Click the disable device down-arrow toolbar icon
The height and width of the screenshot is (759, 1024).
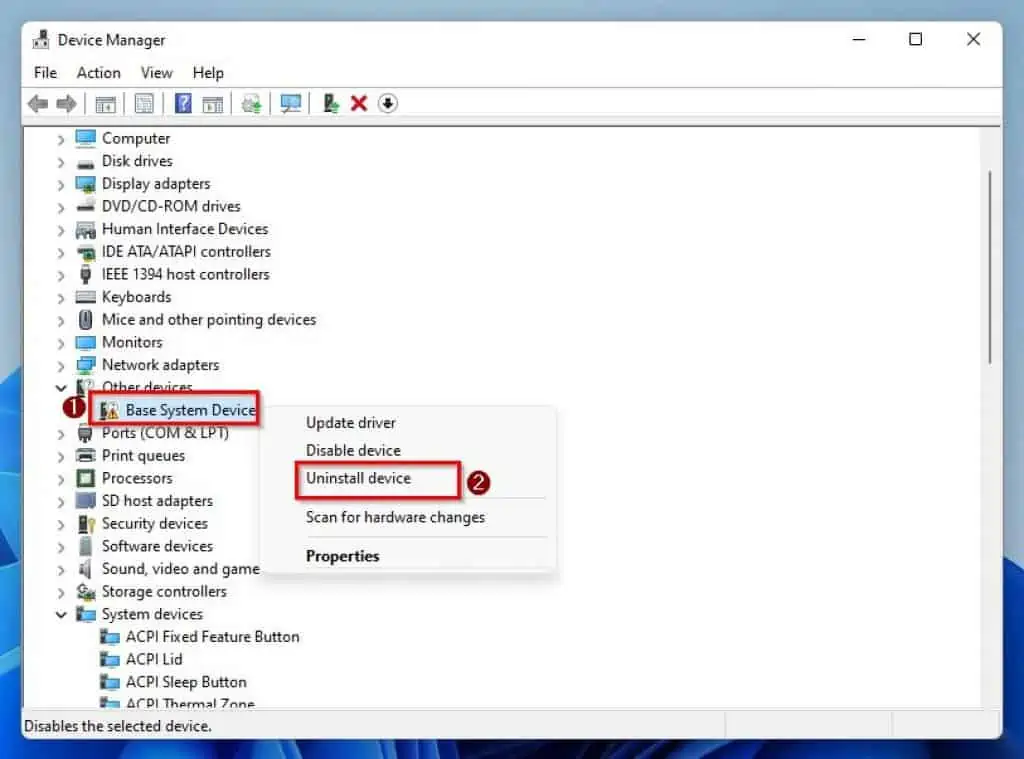387,103
